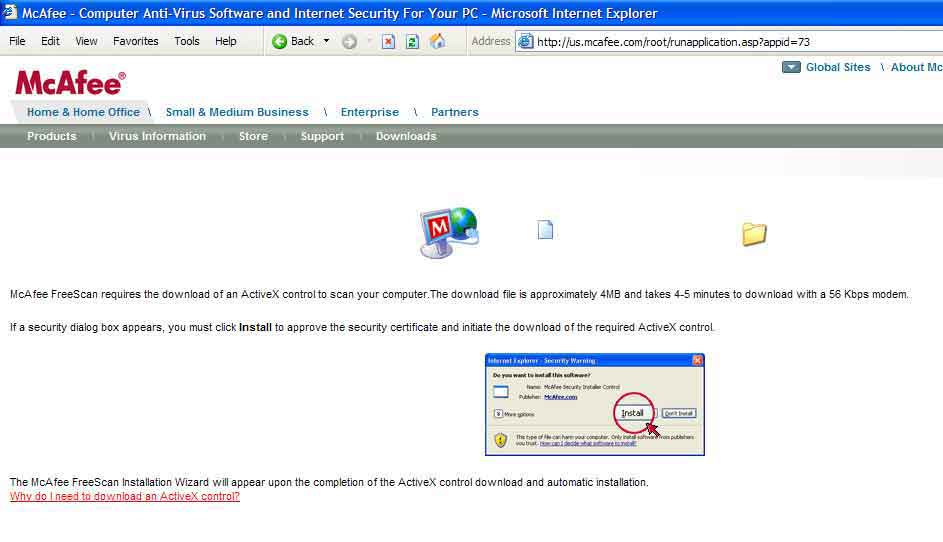943x542 pixels.
Task: Click the McAfee logo
Action: tap(70, 83)
